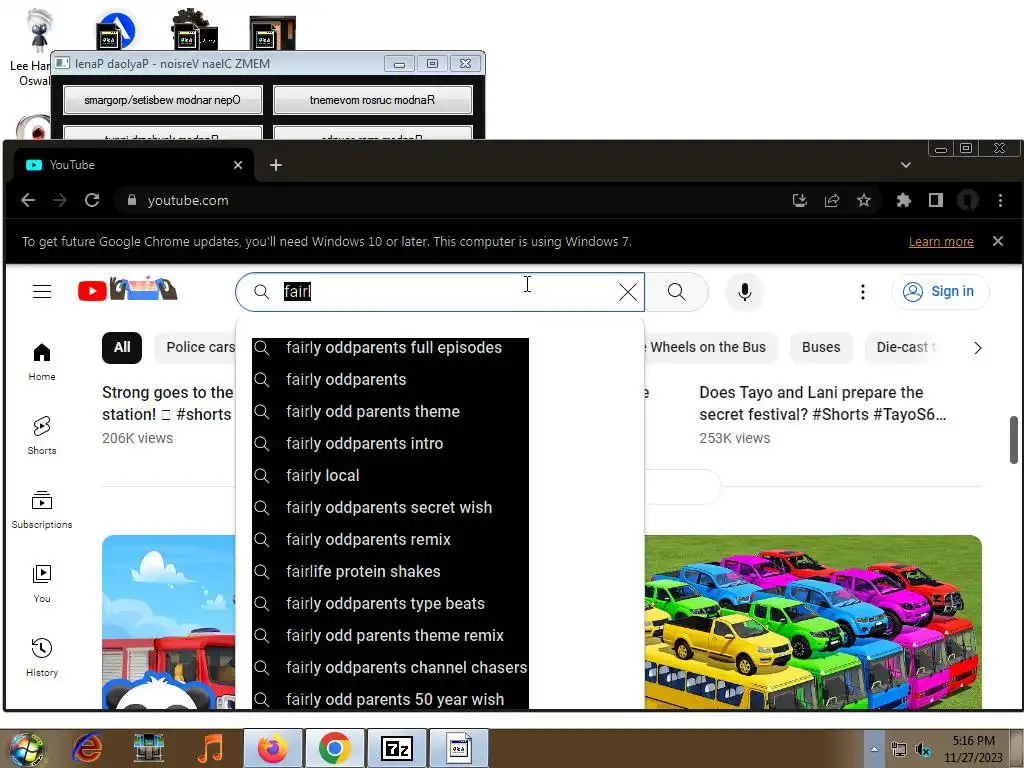Open 'Does Tayo and Lani prepare' video title

point(823,404)
